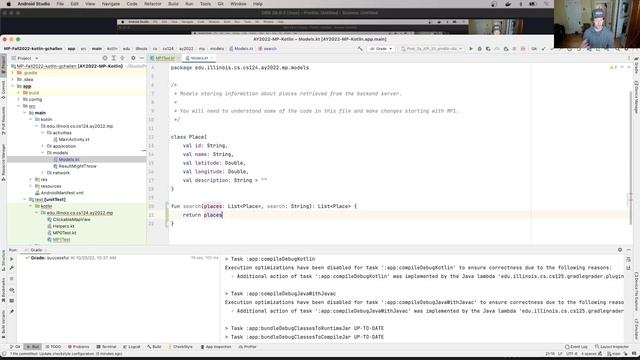Open the Build menu in menu bar

pyautogui.click(x=173, y=4)
